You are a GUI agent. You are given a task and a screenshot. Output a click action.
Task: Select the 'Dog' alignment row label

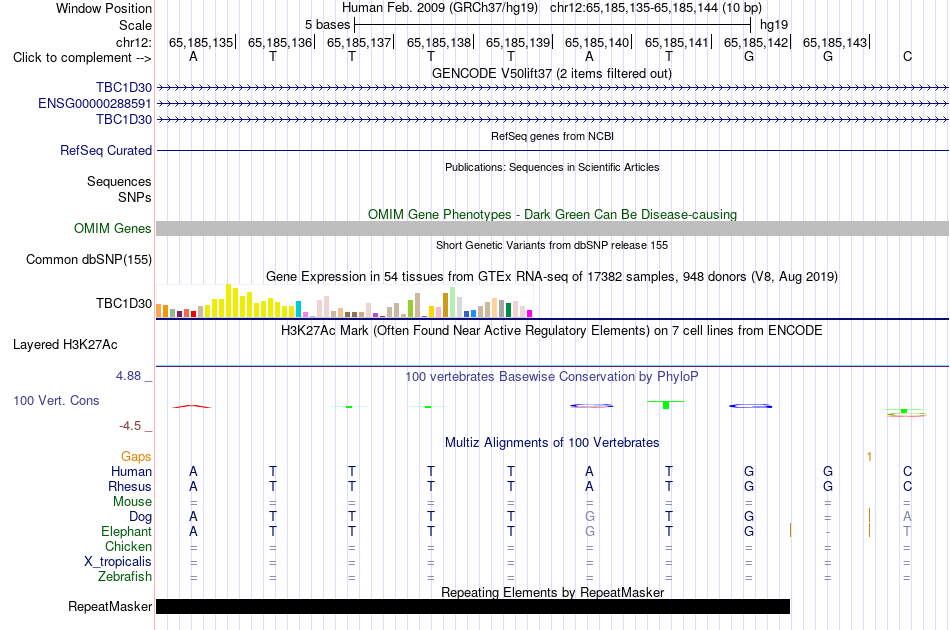140,517
